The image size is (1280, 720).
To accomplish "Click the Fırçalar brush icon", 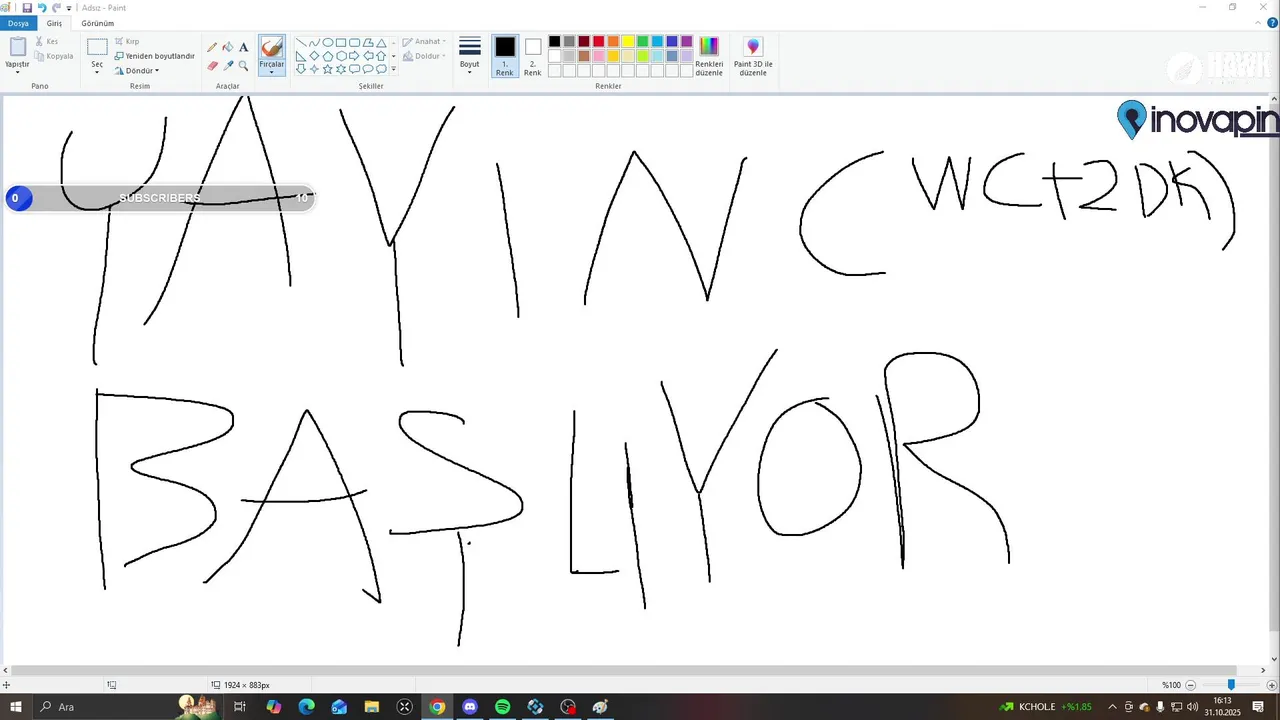I will (271, 48).
